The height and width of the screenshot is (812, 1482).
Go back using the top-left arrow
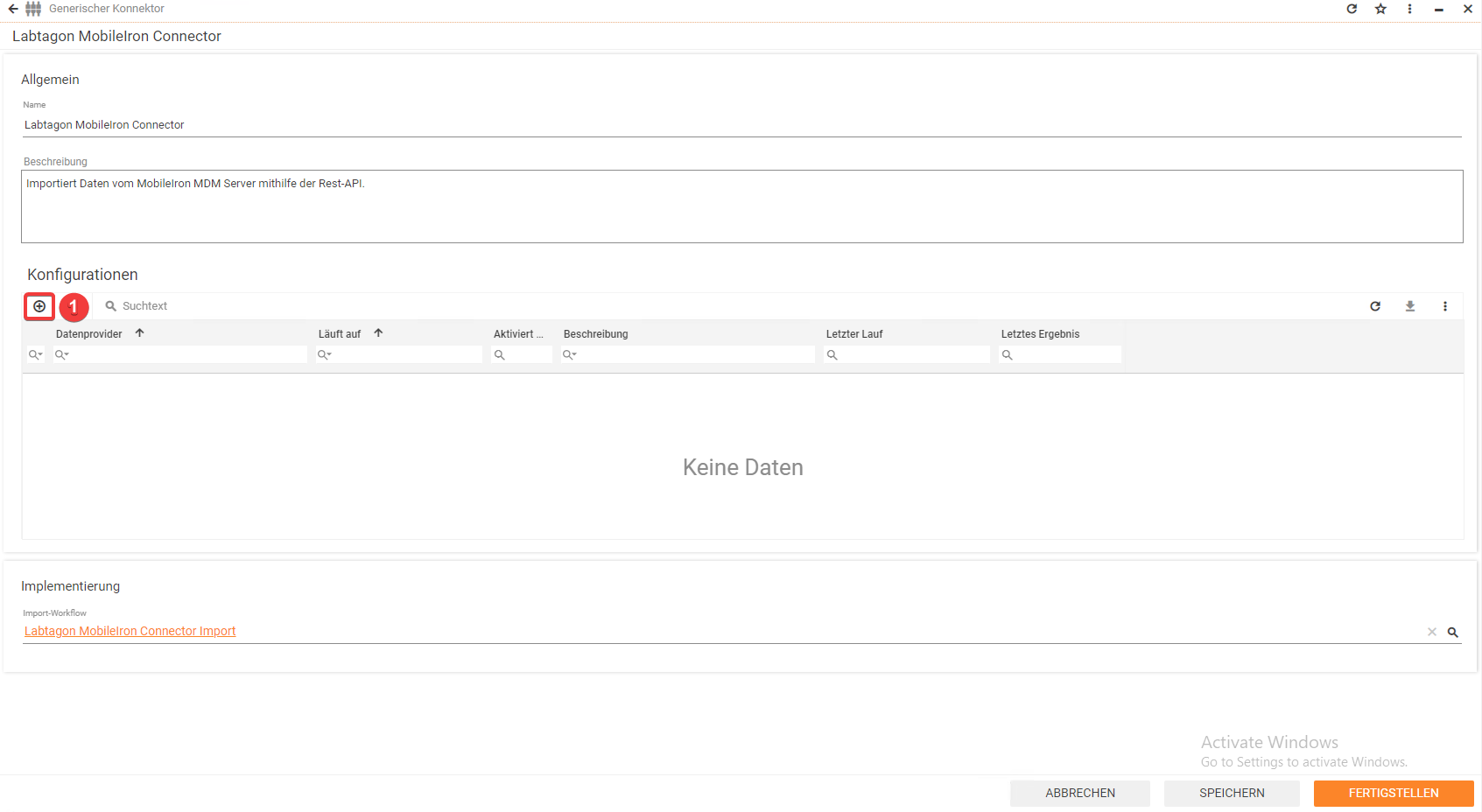[13, 9]
